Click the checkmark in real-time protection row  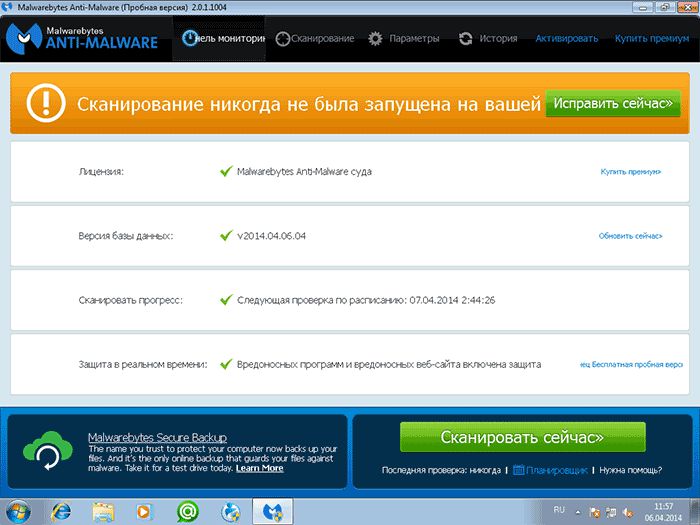(226, 364)
